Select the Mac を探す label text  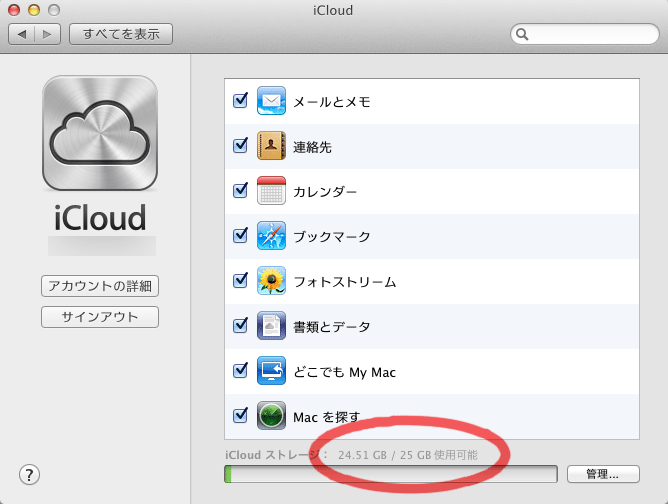[x=327, y=417]
